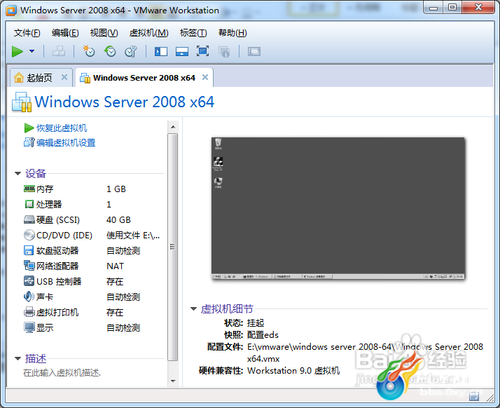
Task: Click the 挂起 status value
Action: pyautogui.click(x=256, y=323)
